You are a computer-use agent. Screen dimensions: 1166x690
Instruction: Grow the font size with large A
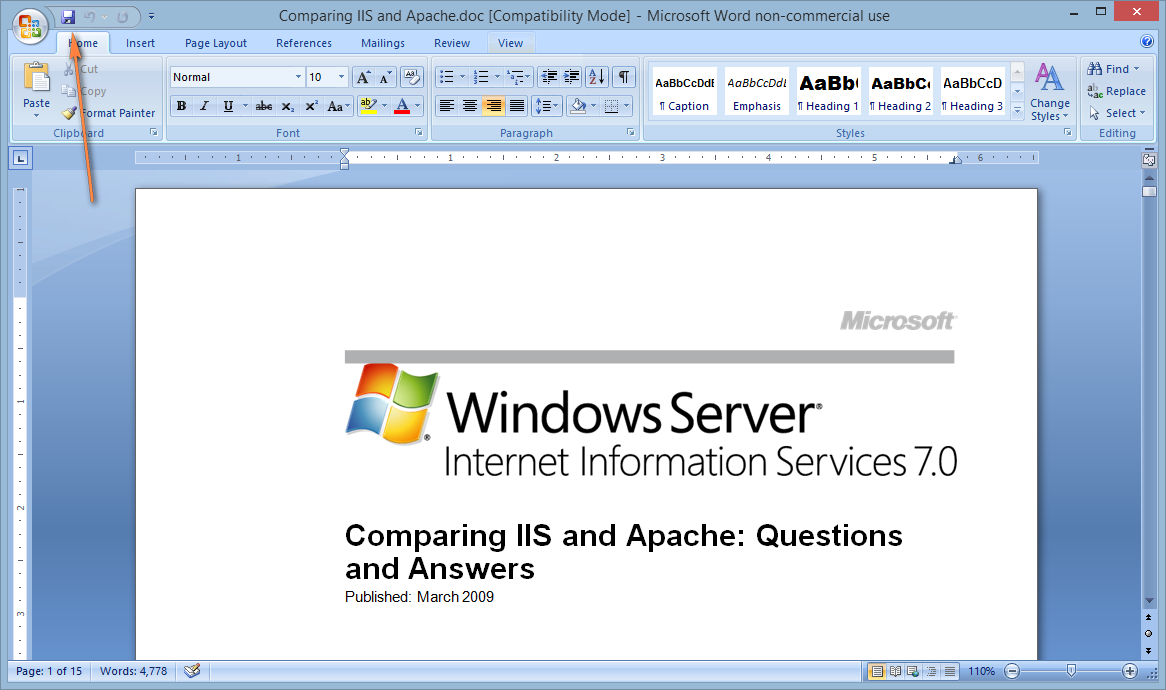pyautogui.click(x=363, y=77)
